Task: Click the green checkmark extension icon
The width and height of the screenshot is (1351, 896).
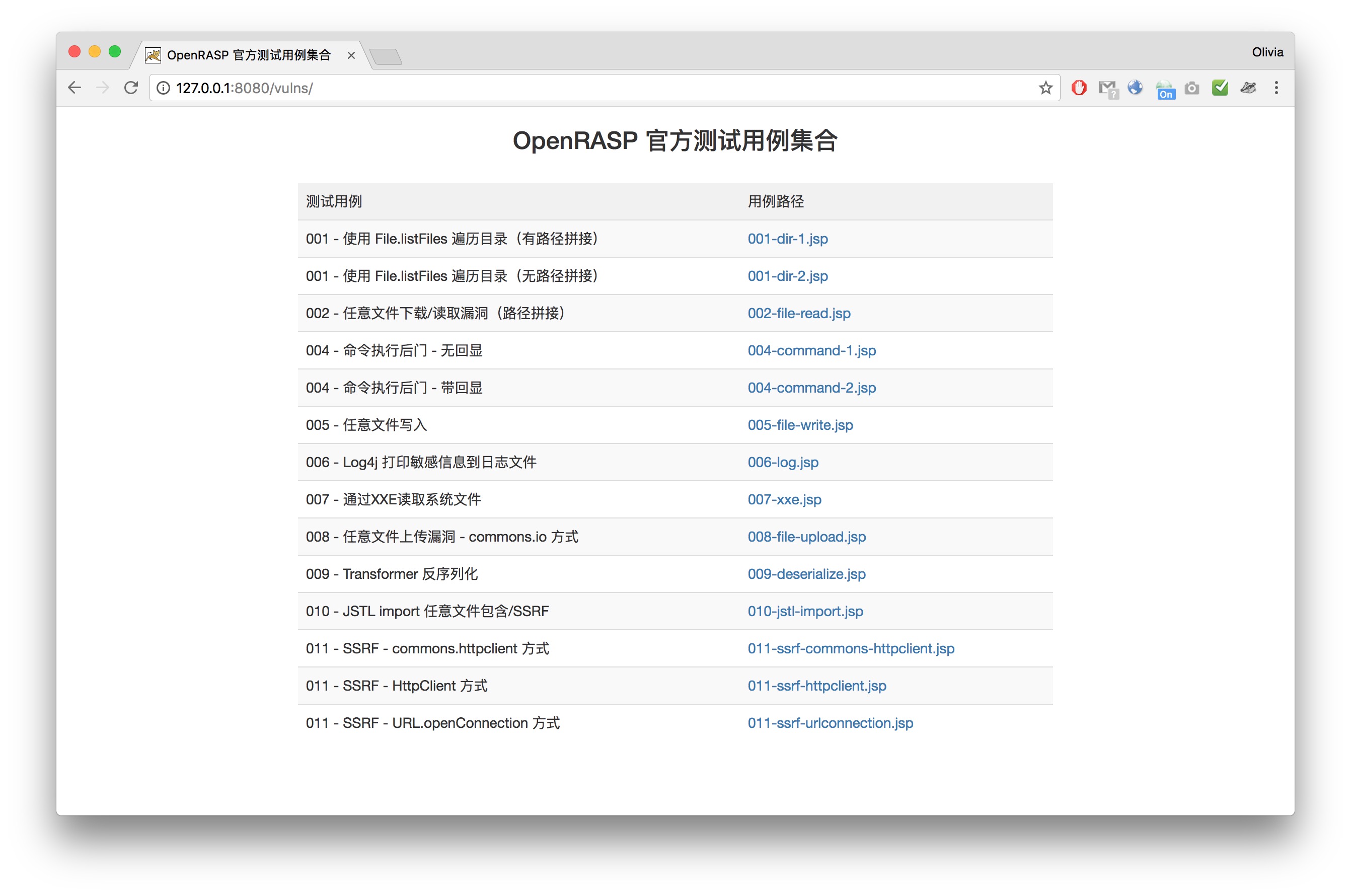Action: (x=1219, y=88)
